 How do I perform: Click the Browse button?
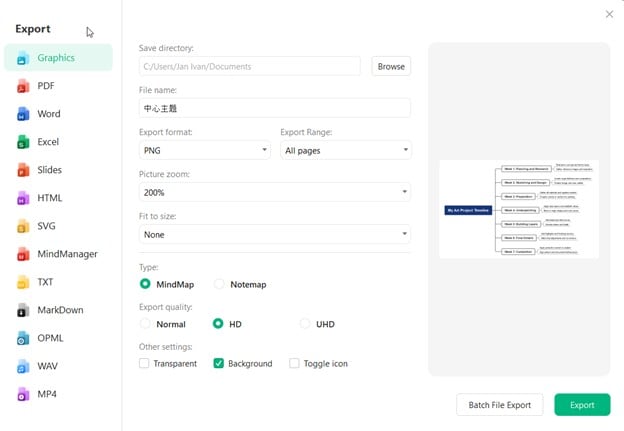tap(391, 66)
